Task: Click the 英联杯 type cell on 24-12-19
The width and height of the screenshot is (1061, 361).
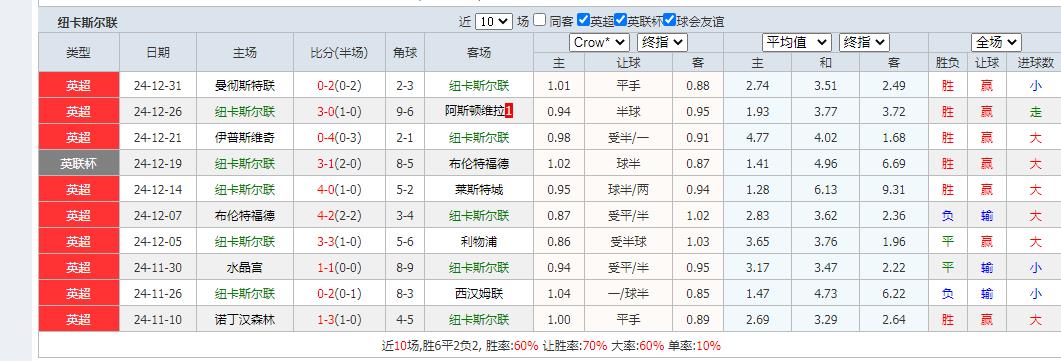Action: coord(78,164)
